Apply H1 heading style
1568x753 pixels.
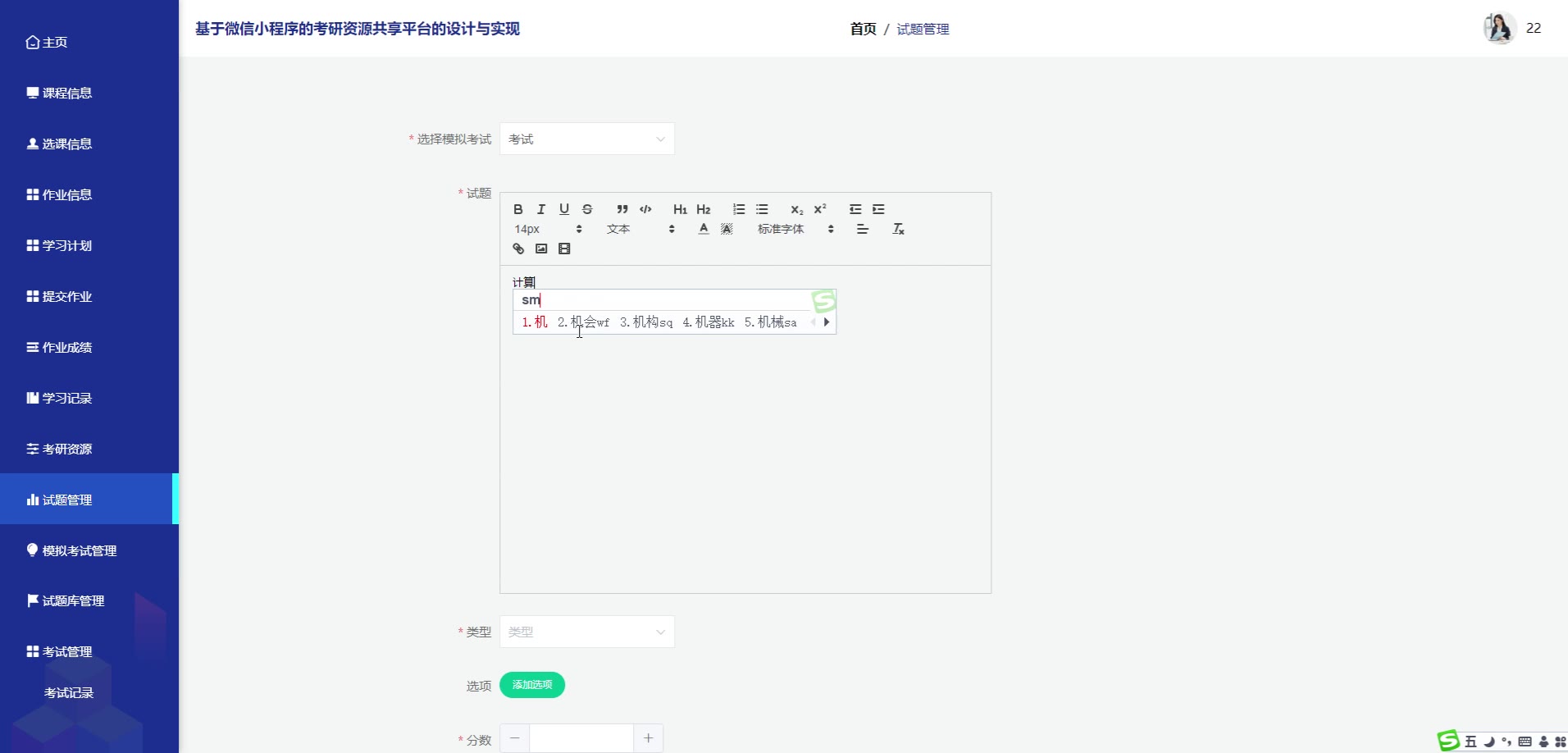tap(680, 209)
